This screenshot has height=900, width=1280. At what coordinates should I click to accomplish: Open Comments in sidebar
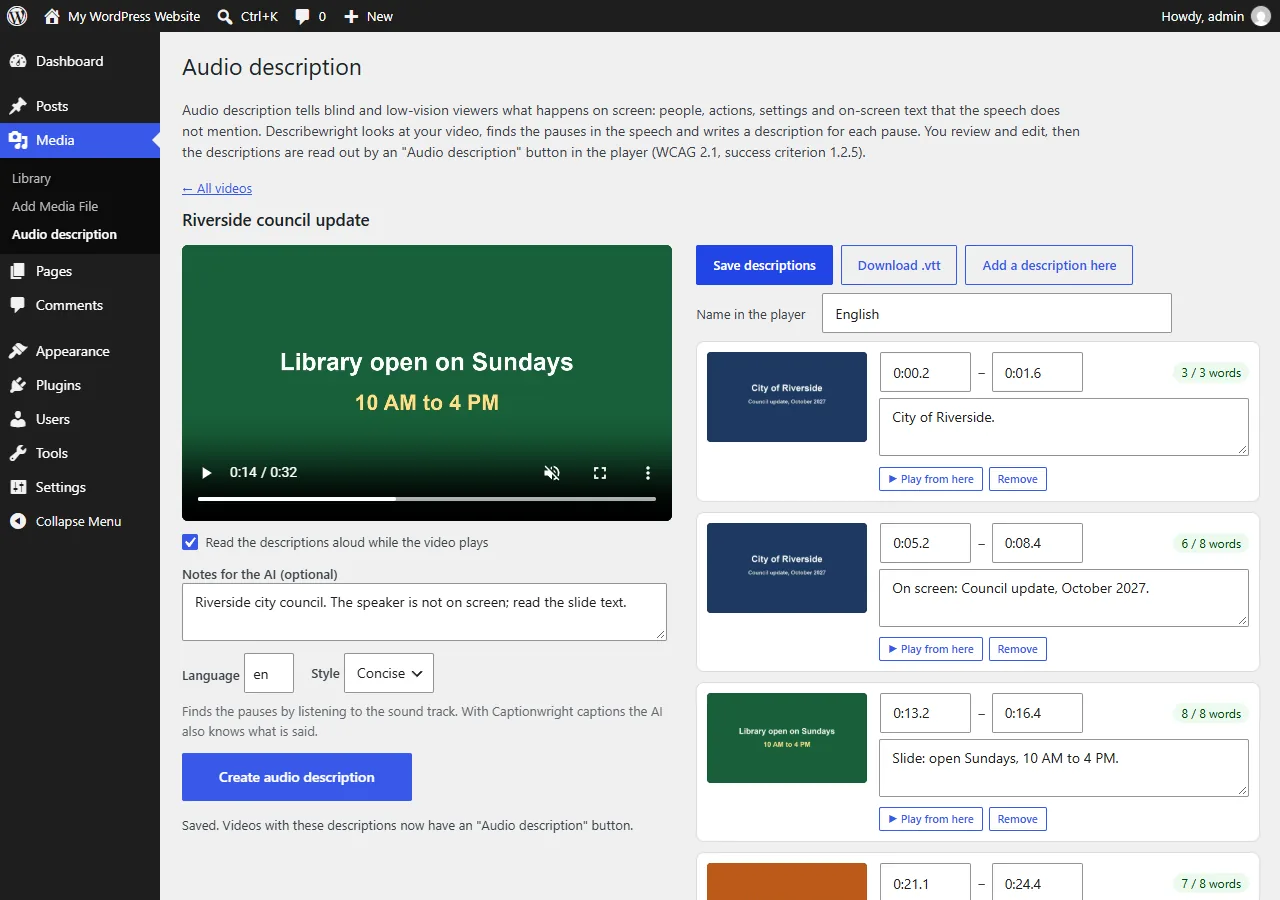pos(80,305)
